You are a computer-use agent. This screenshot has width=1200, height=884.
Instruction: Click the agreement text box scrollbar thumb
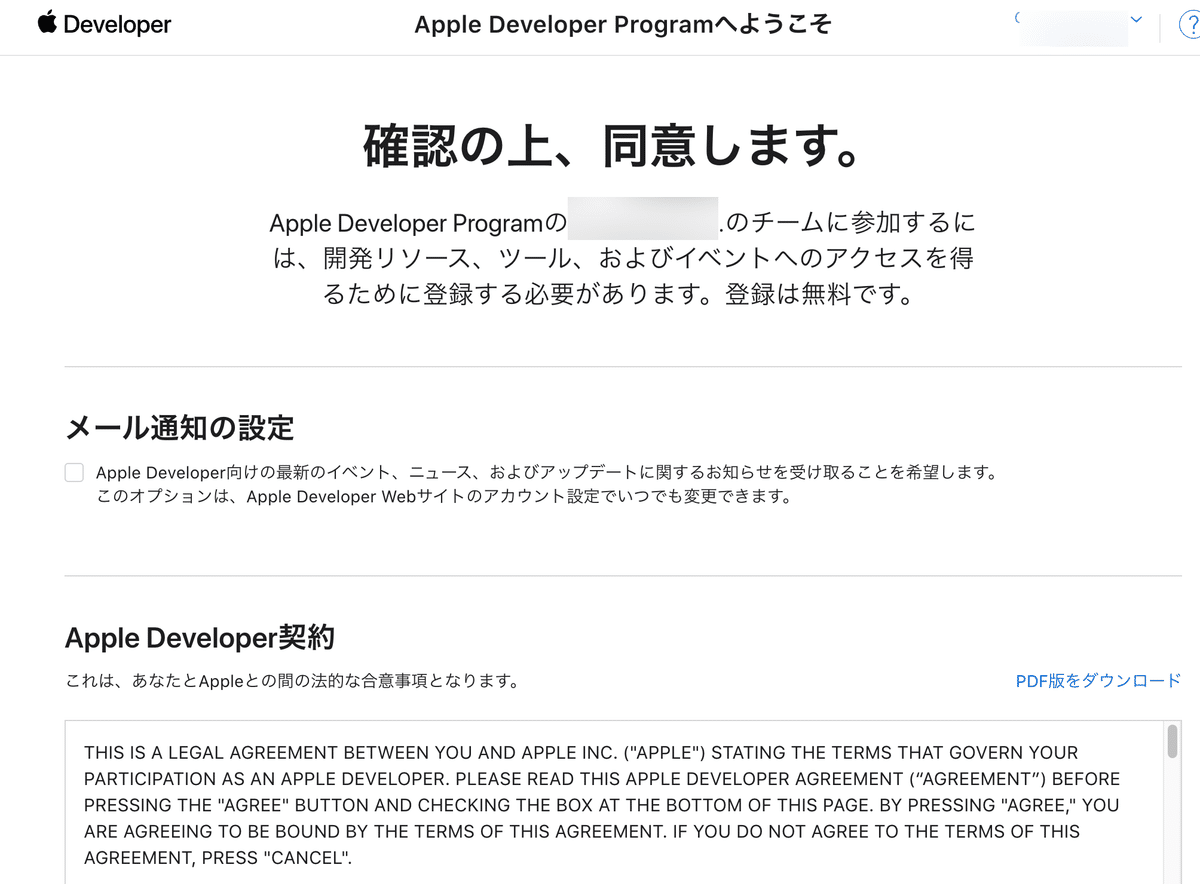(1172, 741)
